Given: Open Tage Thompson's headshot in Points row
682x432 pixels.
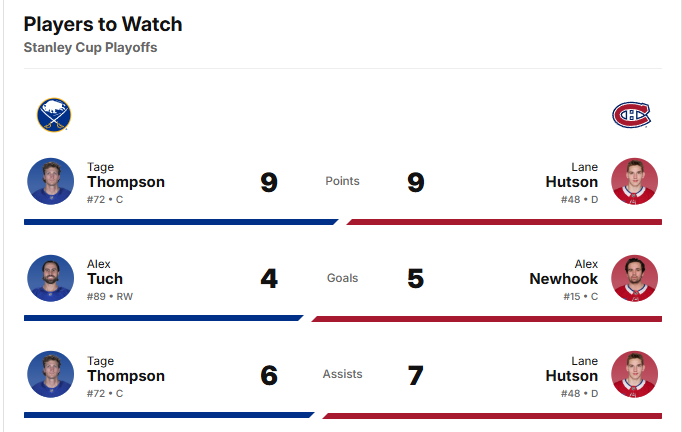Looking at the screenshot, I should point(50,181).
